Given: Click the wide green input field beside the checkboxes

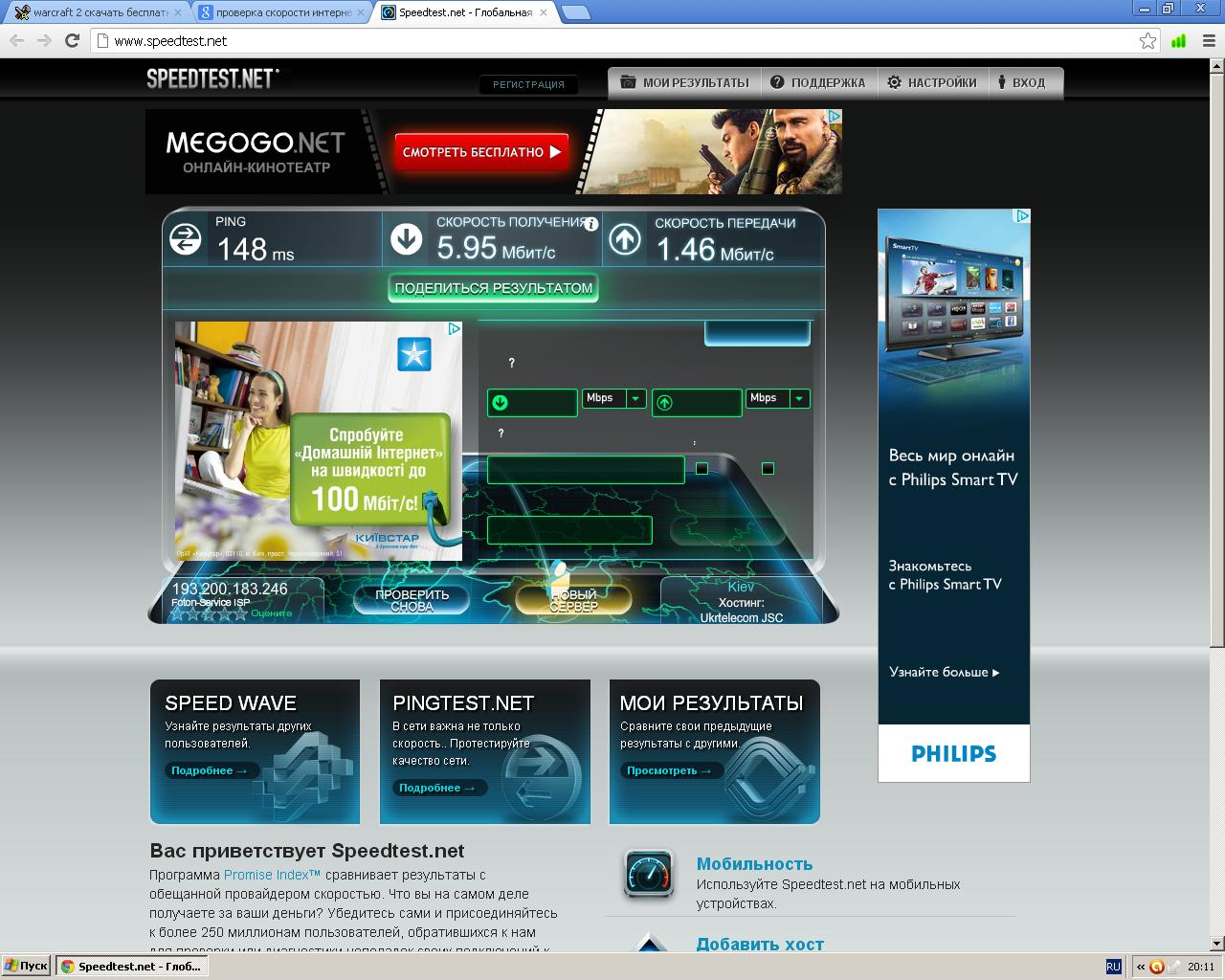Looking at the screenshot, I should [x=586, y=470].
